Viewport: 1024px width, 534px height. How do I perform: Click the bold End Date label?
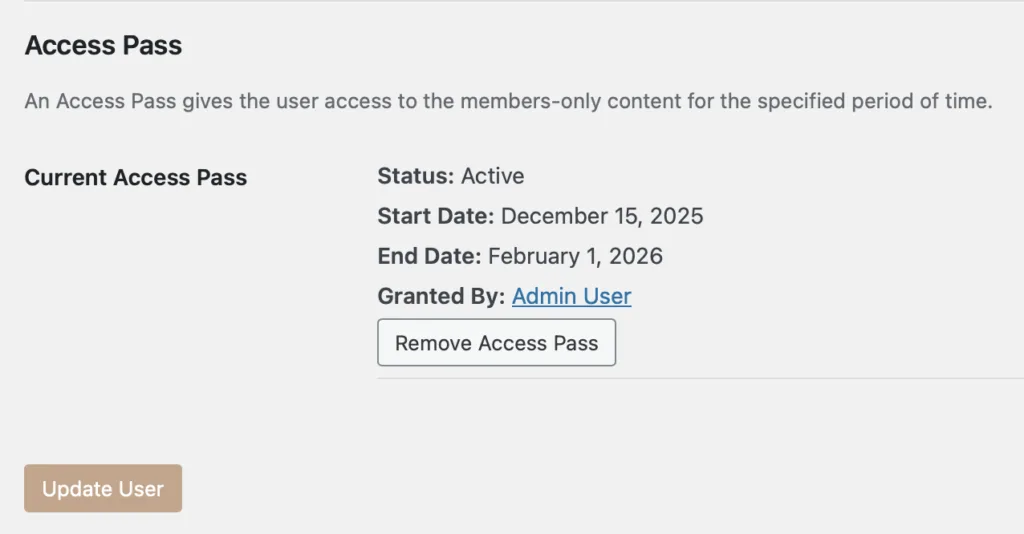click(430, 256)
